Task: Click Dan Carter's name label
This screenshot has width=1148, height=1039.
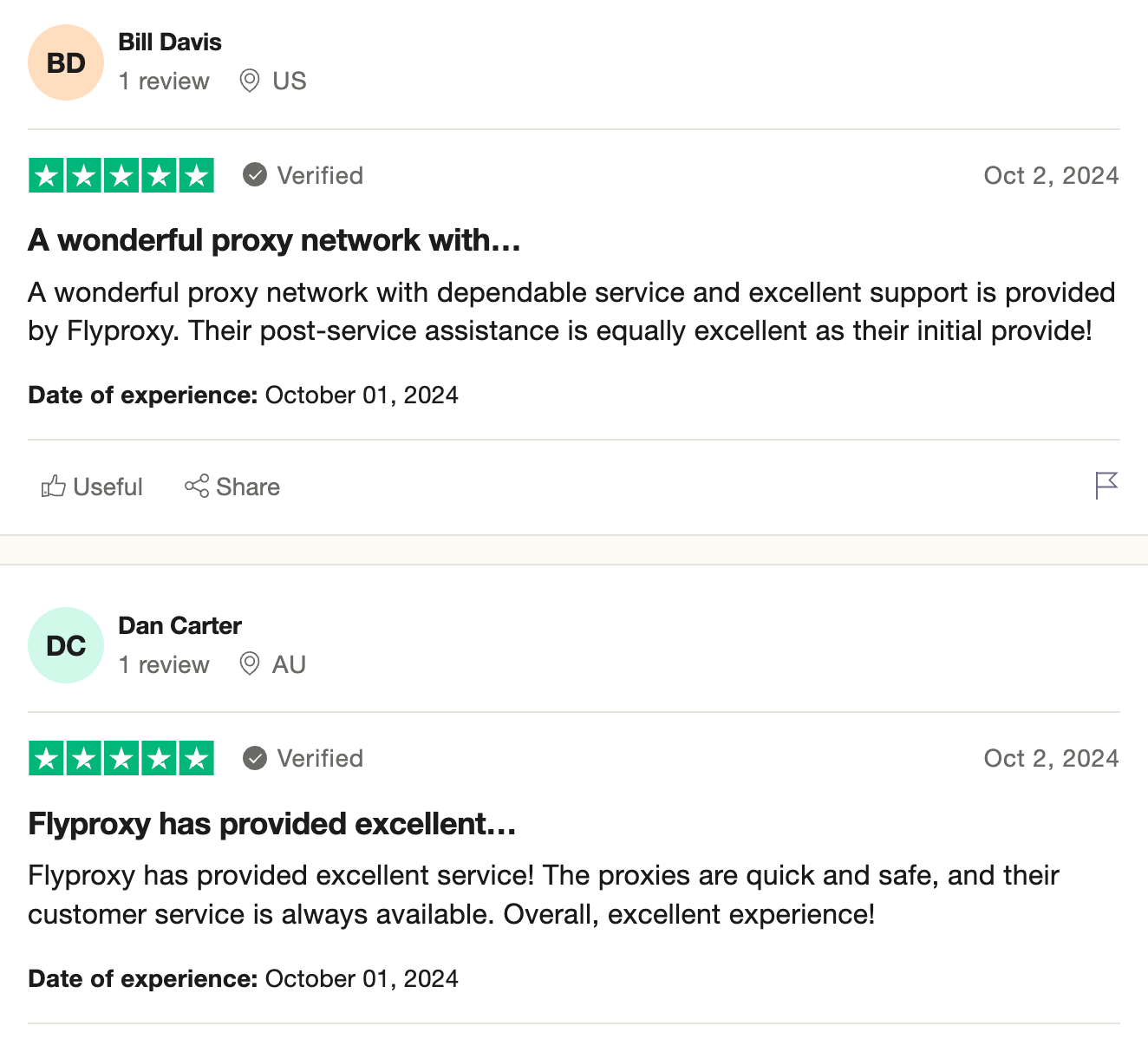Action: click(179, 624)
